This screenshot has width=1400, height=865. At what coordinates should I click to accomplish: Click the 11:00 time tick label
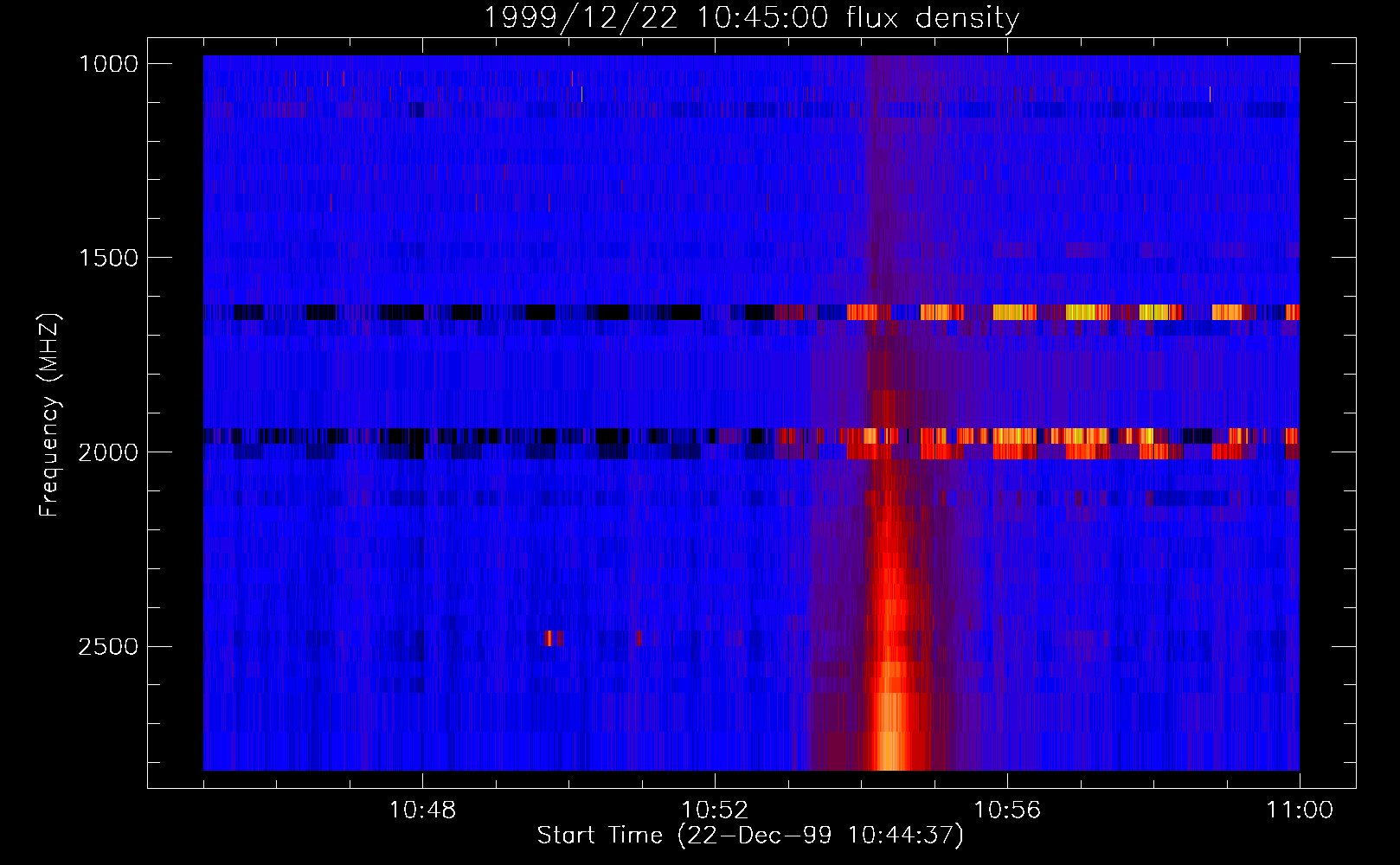pyautogui.click(x=1300, y=811)
